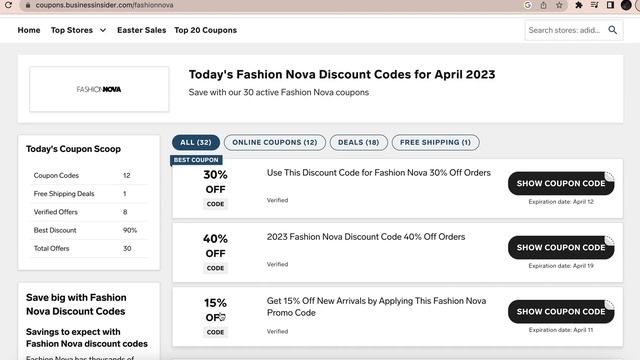Go to the Home menu item
640x360 pixels.
(29, 30)
